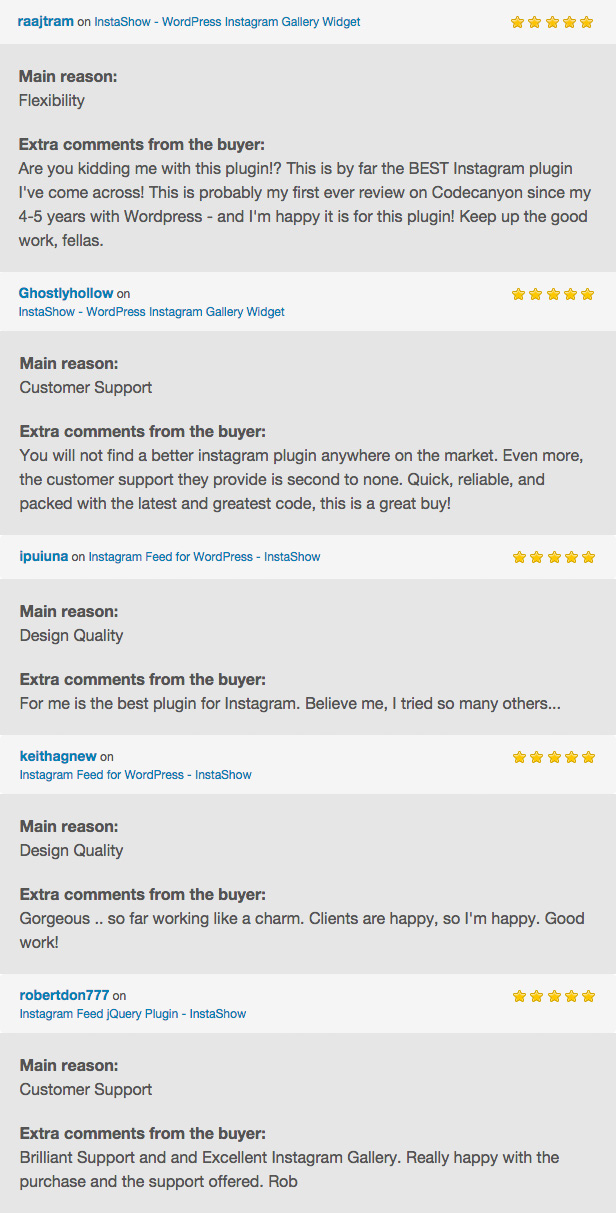
Task: Click the last star of Ghostlyhollow's rating
Action: pyautogui.click(x=588, y=294)
